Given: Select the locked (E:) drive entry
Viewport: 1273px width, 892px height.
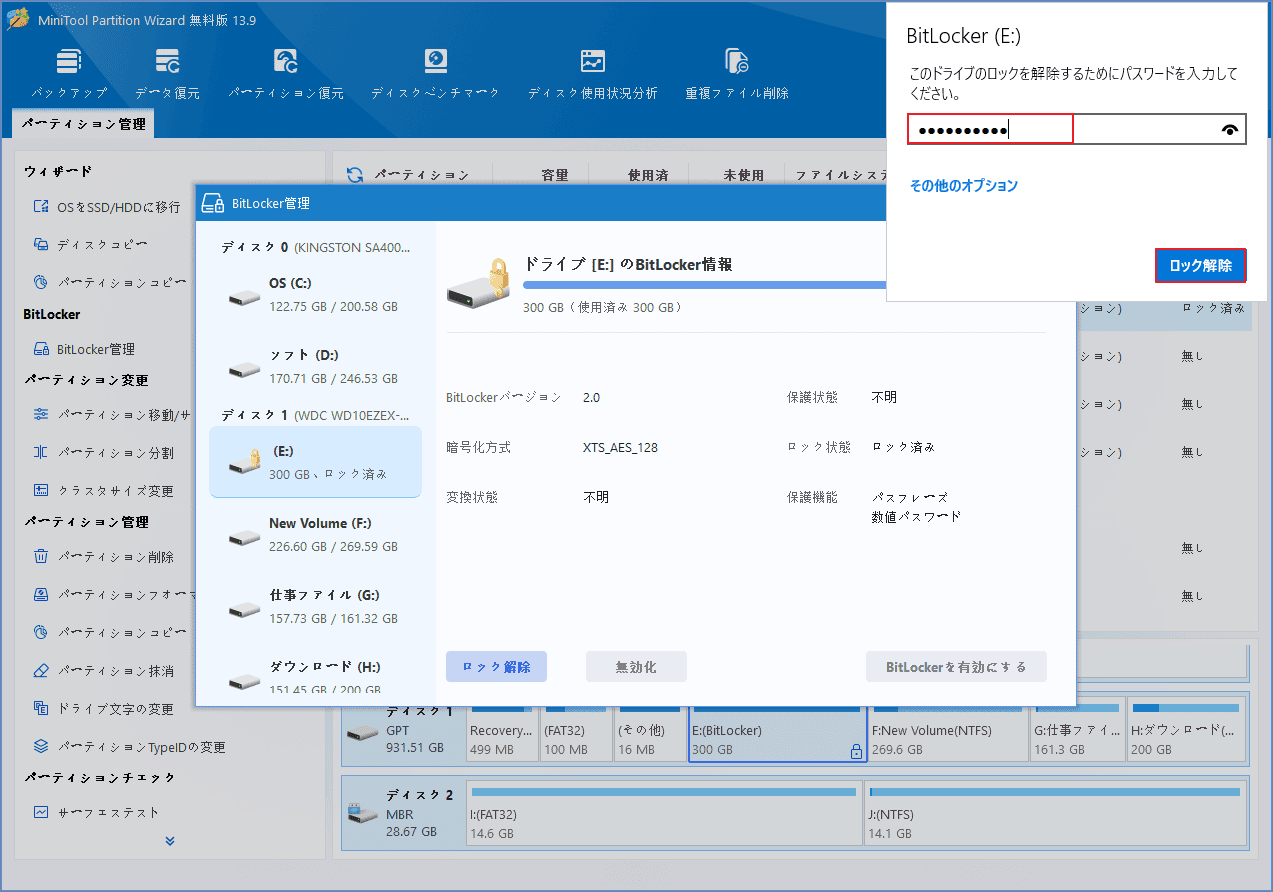Looking at the screenshot, I should 316,462.
